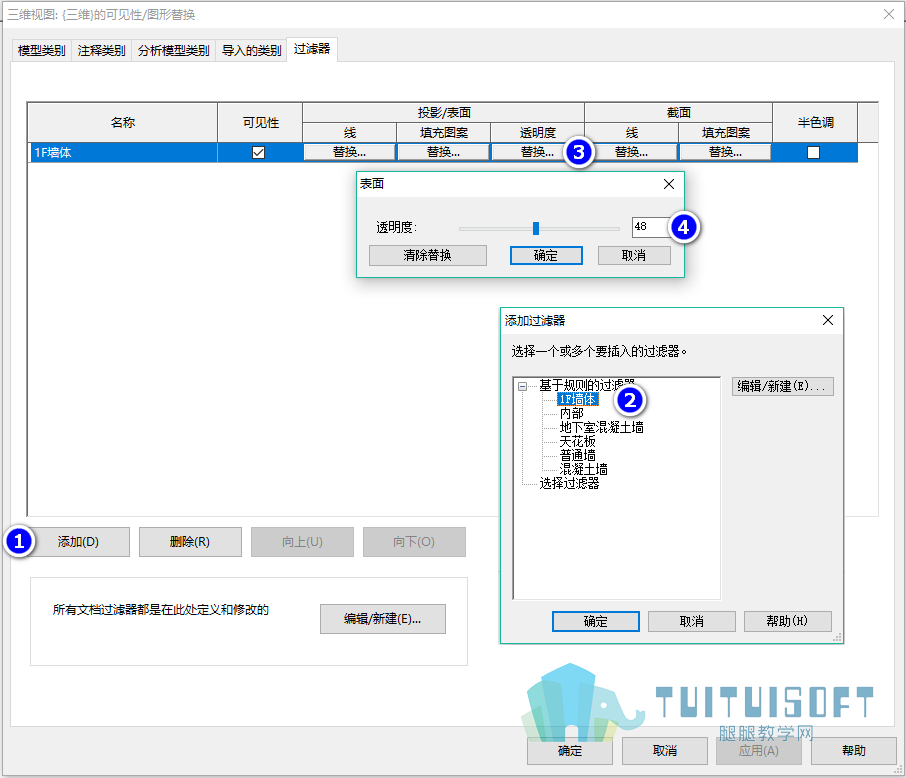The width and height of the screenshot is (906, 778).
Task: Click 帮助(H) in the add filter dialog
Action: coord(788,621)
